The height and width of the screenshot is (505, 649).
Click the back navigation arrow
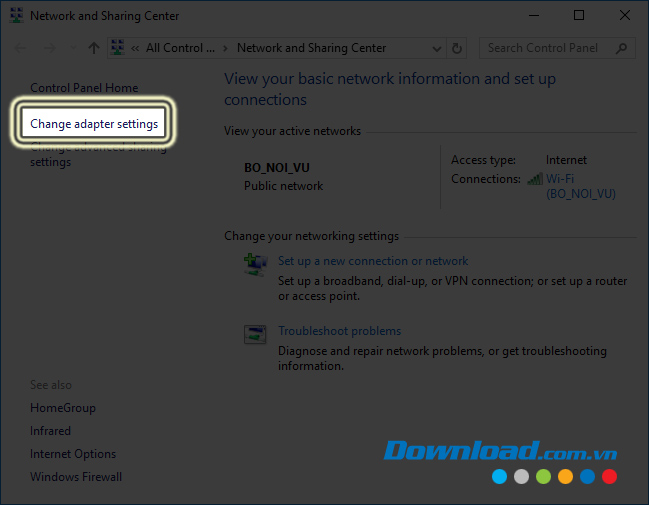coord(21,48)
